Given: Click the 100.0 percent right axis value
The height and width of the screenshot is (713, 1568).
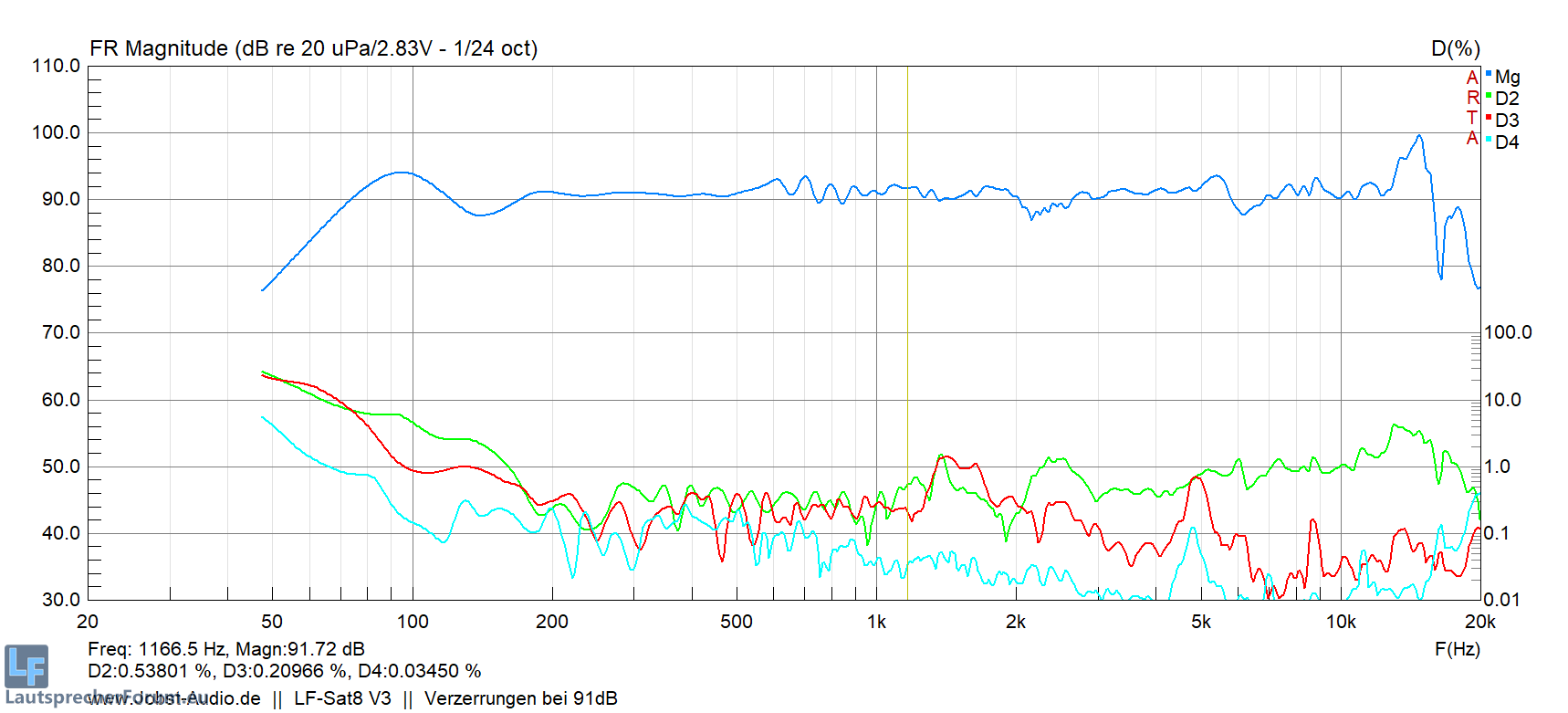Looking at the screenshot, I should pyautogui.click(x=1508, y=332).
